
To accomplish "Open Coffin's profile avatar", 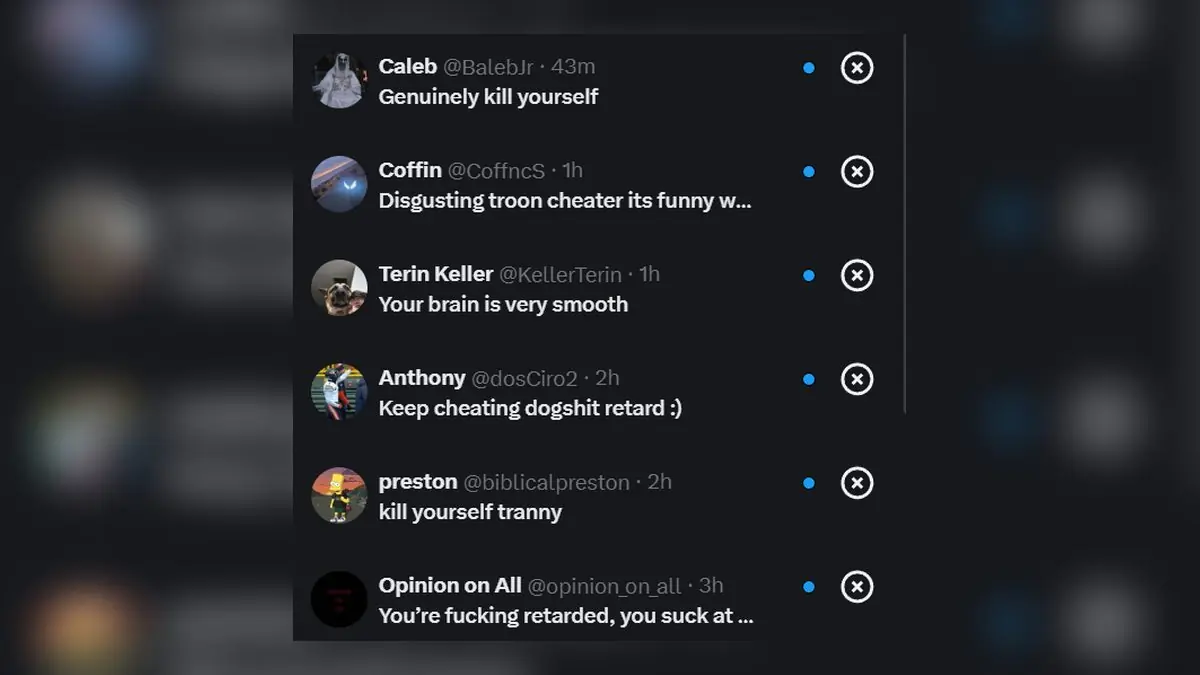I will [x=339, y=184].
